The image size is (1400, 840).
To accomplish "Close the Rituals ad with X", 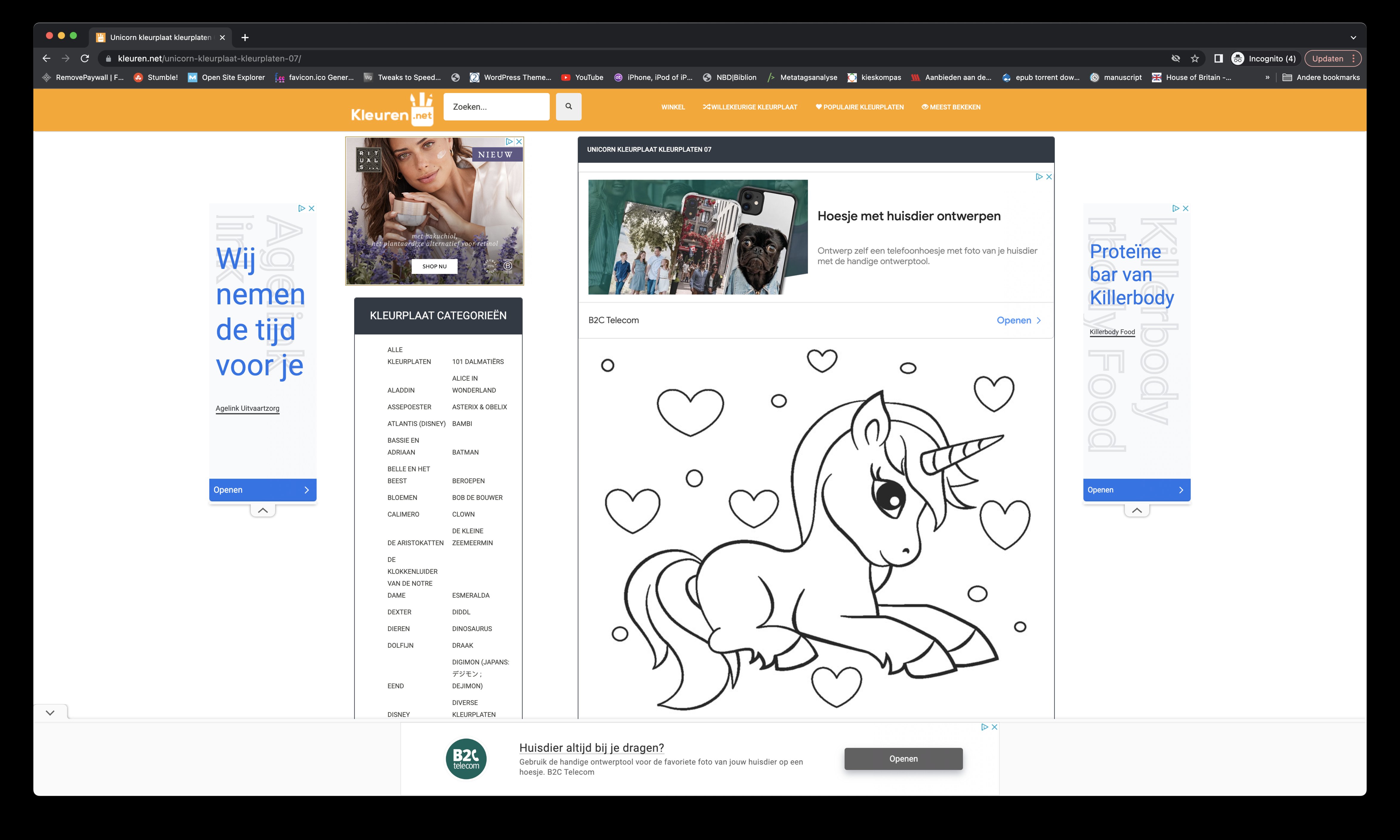I will (519, 142).
